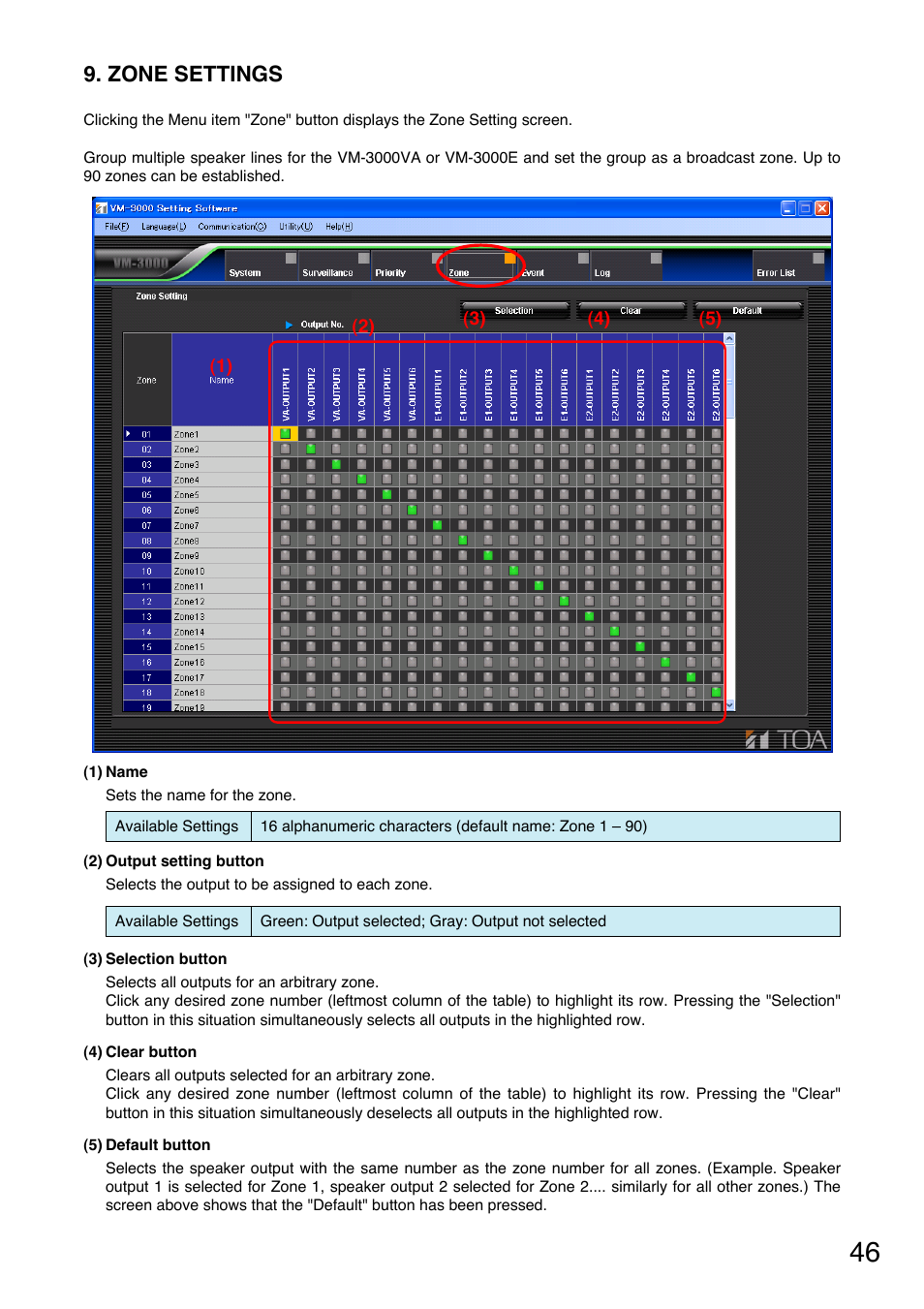Switch to the Surveillance tab
The image size is (924, 1309).
pos(334,266)
